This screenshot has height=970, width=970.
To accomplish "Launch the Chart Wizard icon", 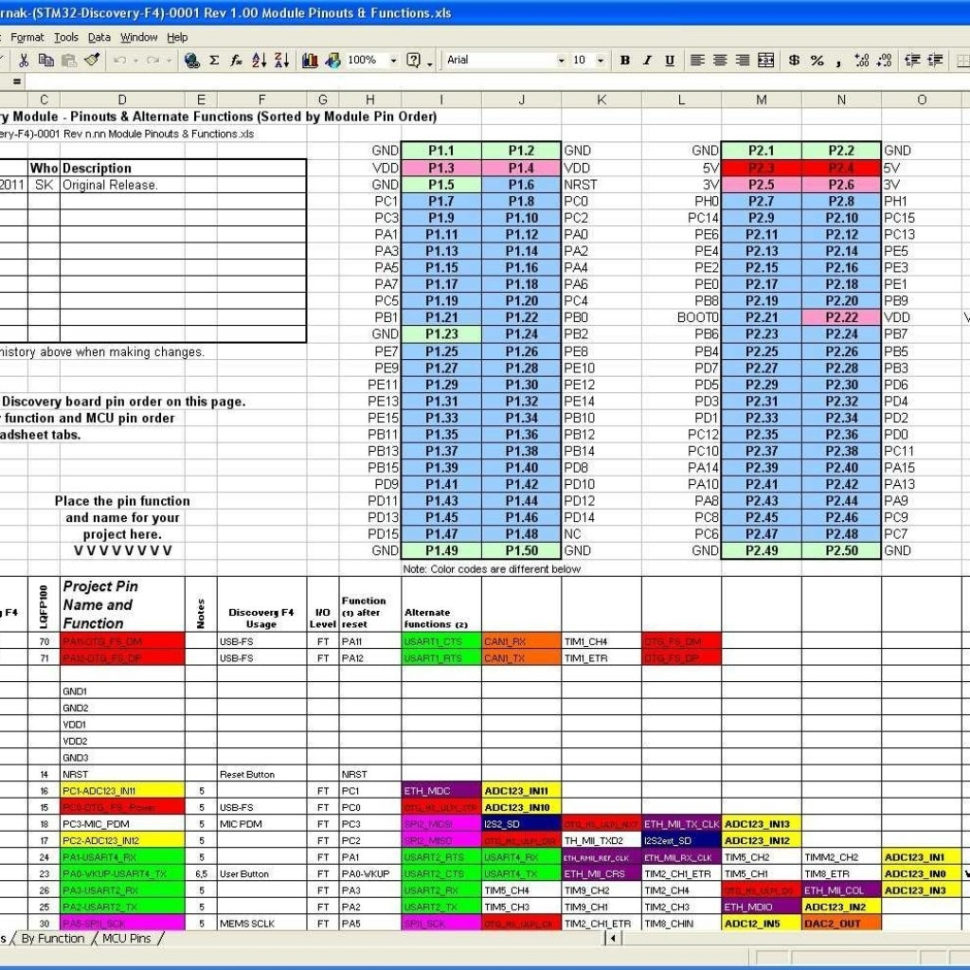I will (x=311, y=60).
